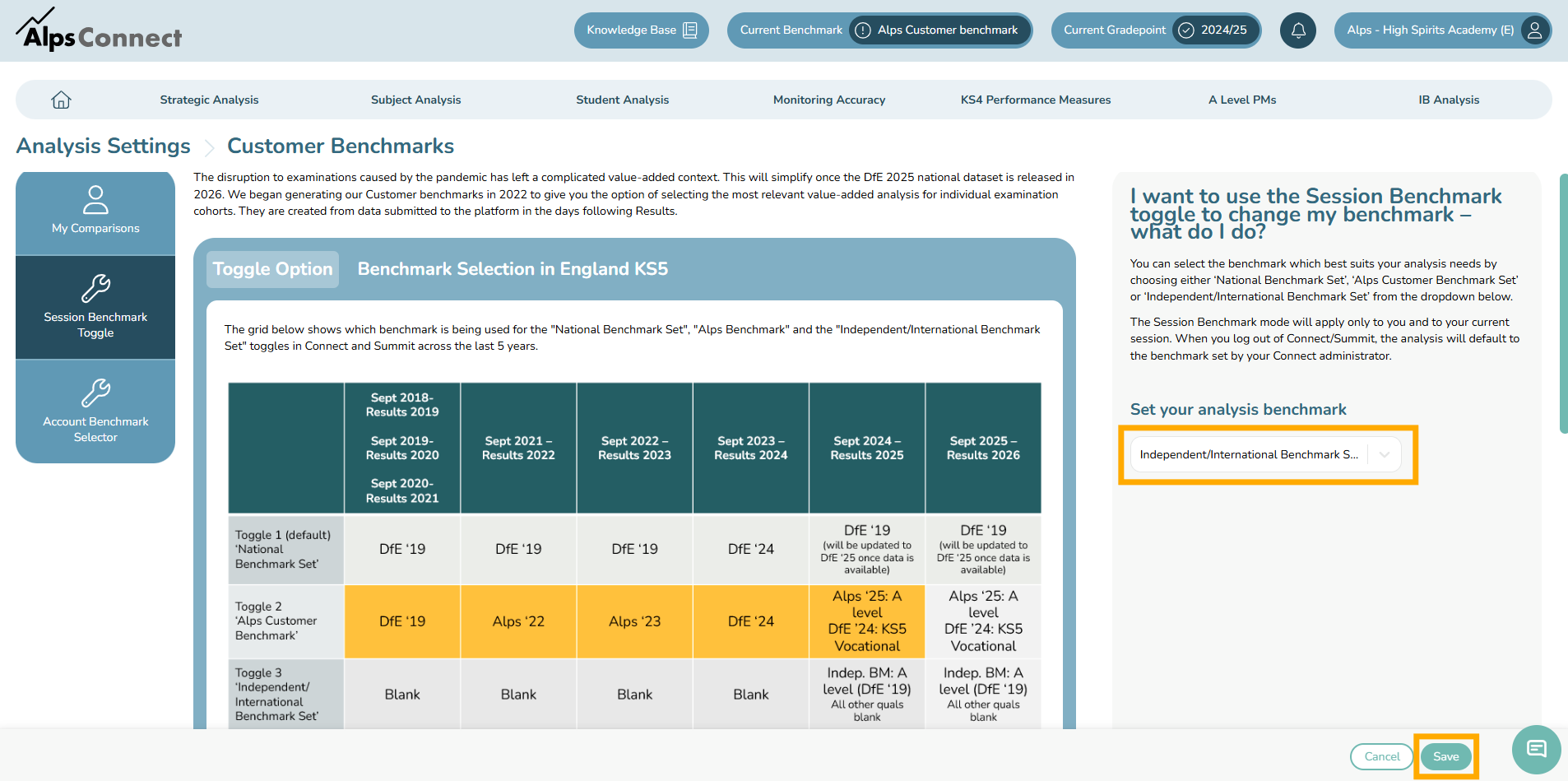The image size is (1568, 781).
Task: Switch to KS4 Performance Measures menu
Action: pyautogui.click(x=1035, y=100)
